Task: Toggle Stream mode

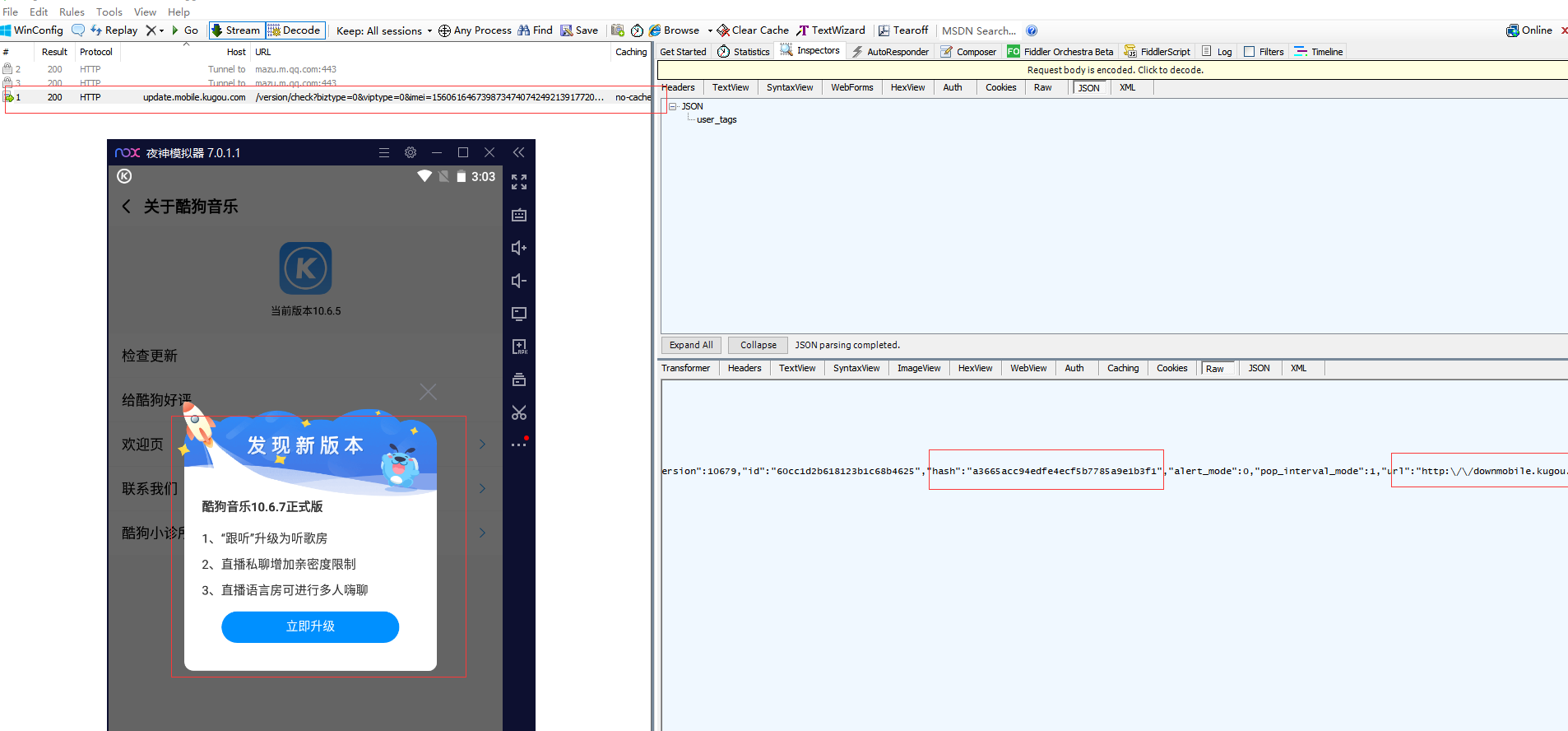Action: pyautogui.click(x=236, y=30)
